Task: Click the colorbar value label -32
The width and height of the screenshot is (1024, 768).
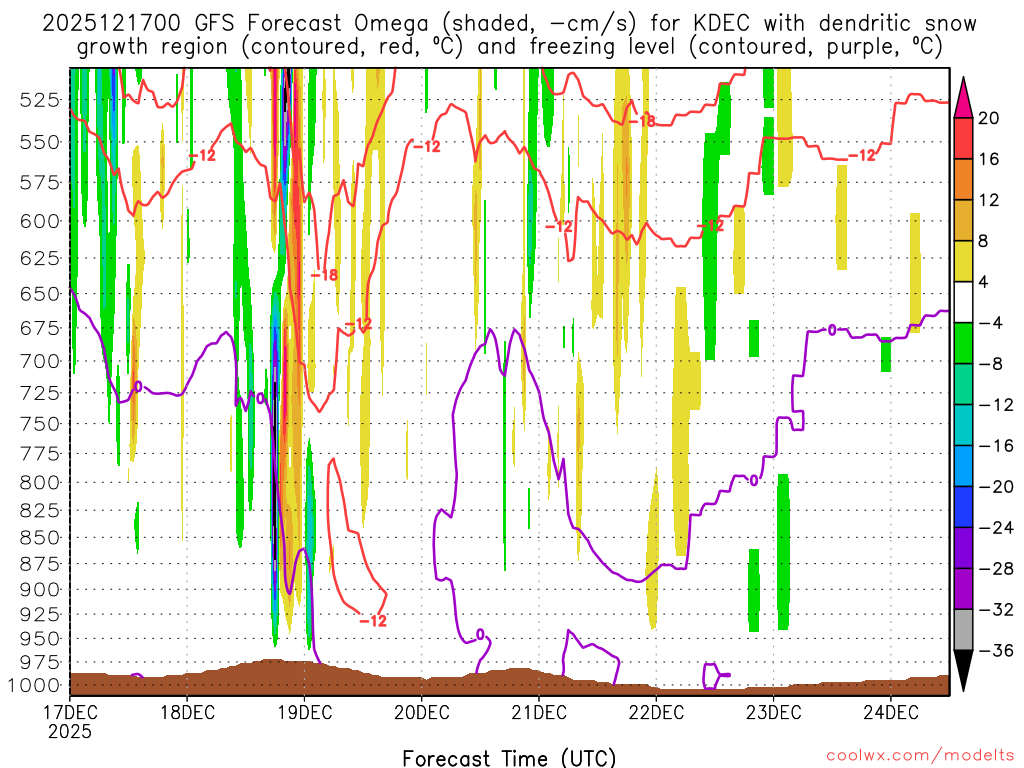Action: click(996, 609)
